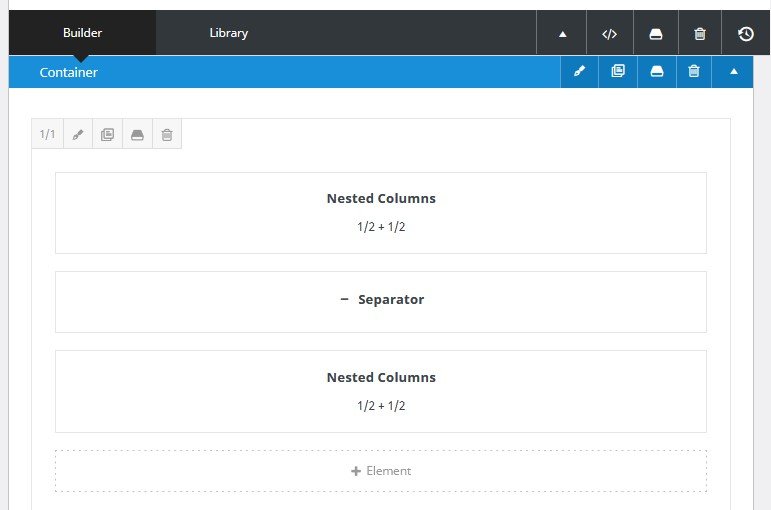The width and height of the screenshot is (771, 510).
Task: Save the Container to the library
Action: click(x=656, y=72)
